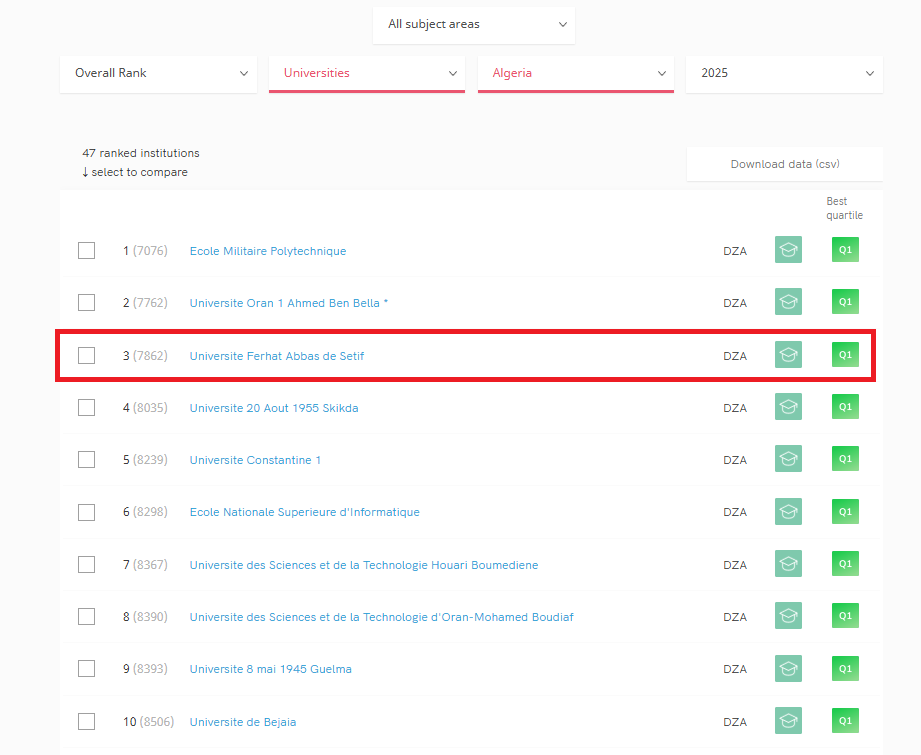Image resolution: width=921 pixels, height=755 pixels.
Task: Click the Q1 quartile badge for Universite 8 mai 1945 Guelma
Action: tap(845, 668)
